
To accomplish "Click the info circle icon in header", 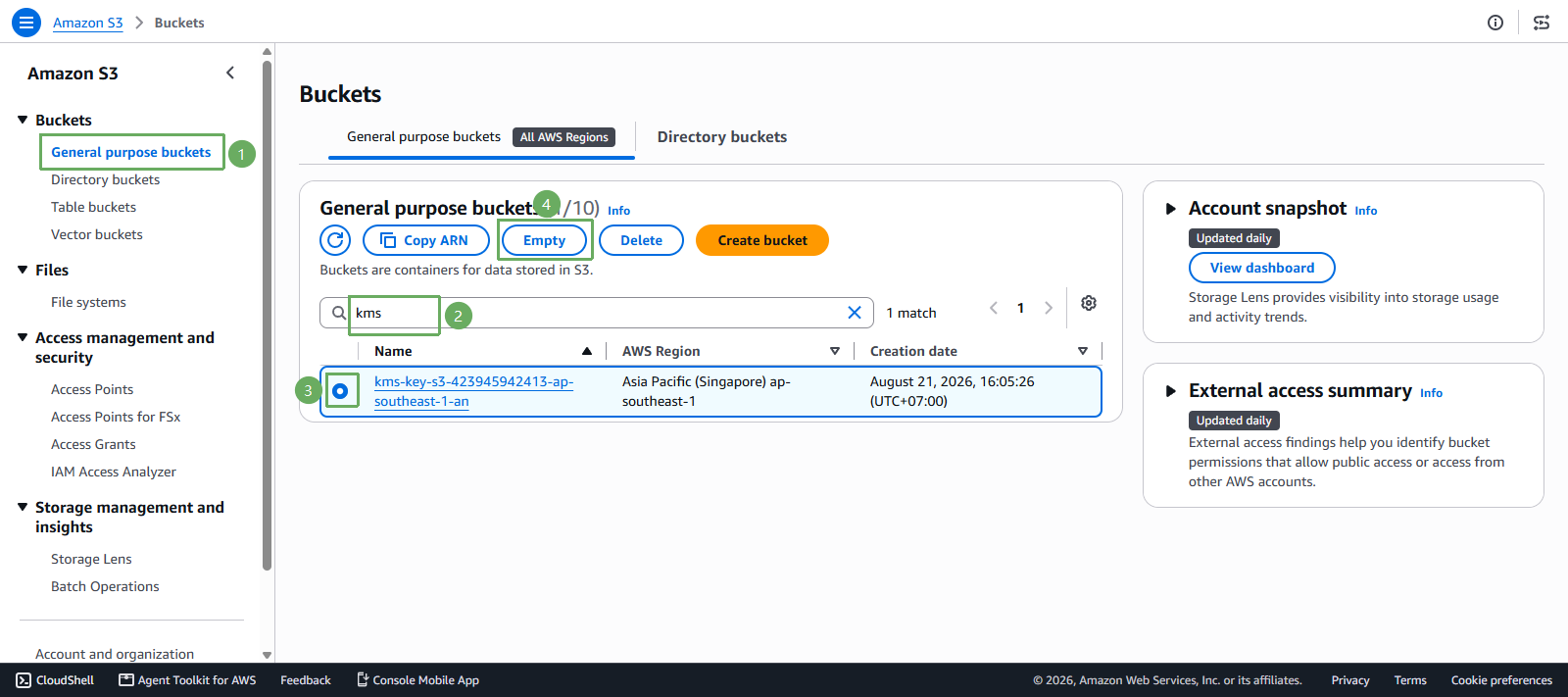I will pyautogui.click(x=1495, y=23).
